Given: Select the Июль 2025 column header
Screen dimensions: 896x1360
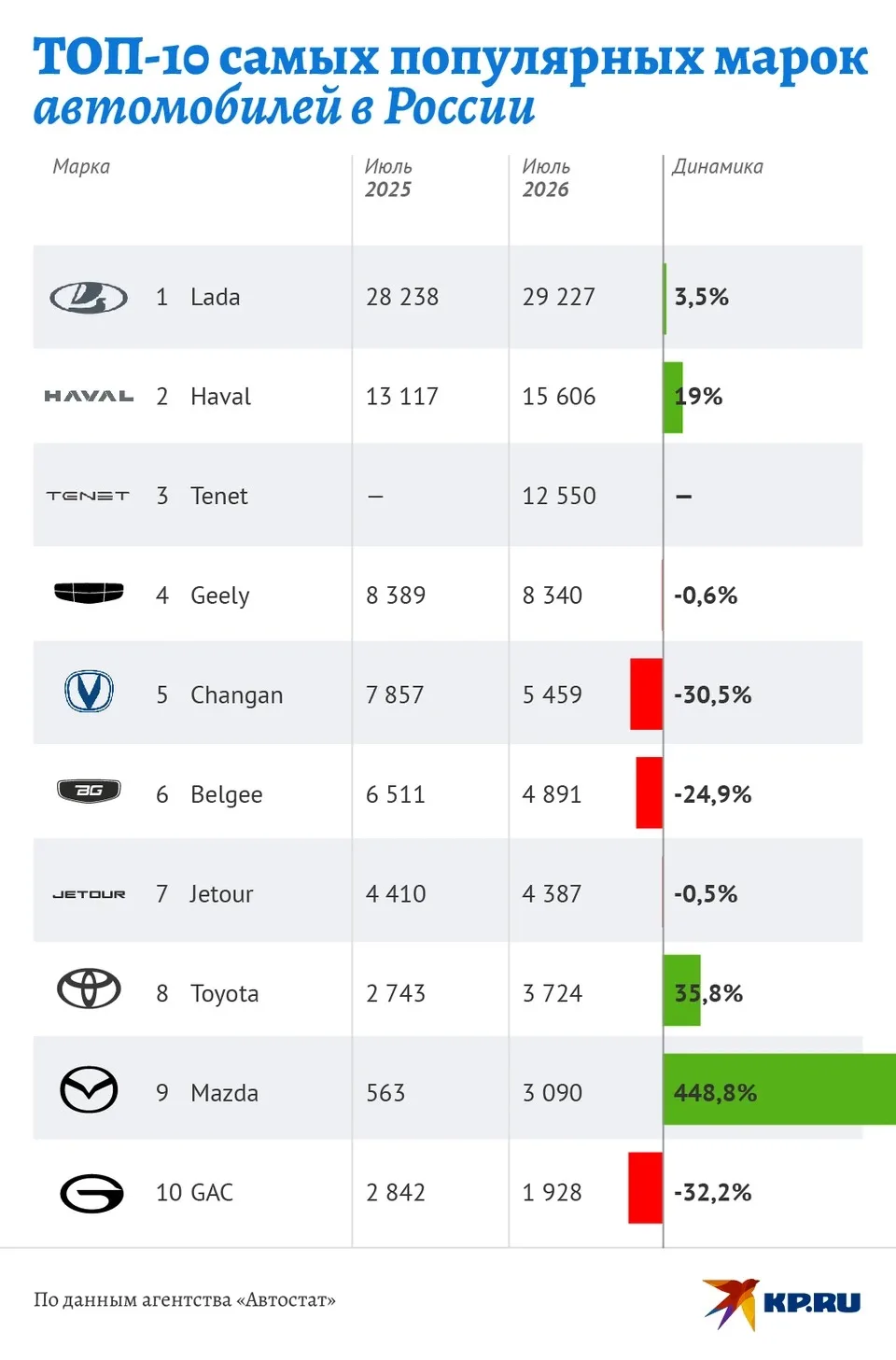Looking at the screenshot, I should pos(388,177).
